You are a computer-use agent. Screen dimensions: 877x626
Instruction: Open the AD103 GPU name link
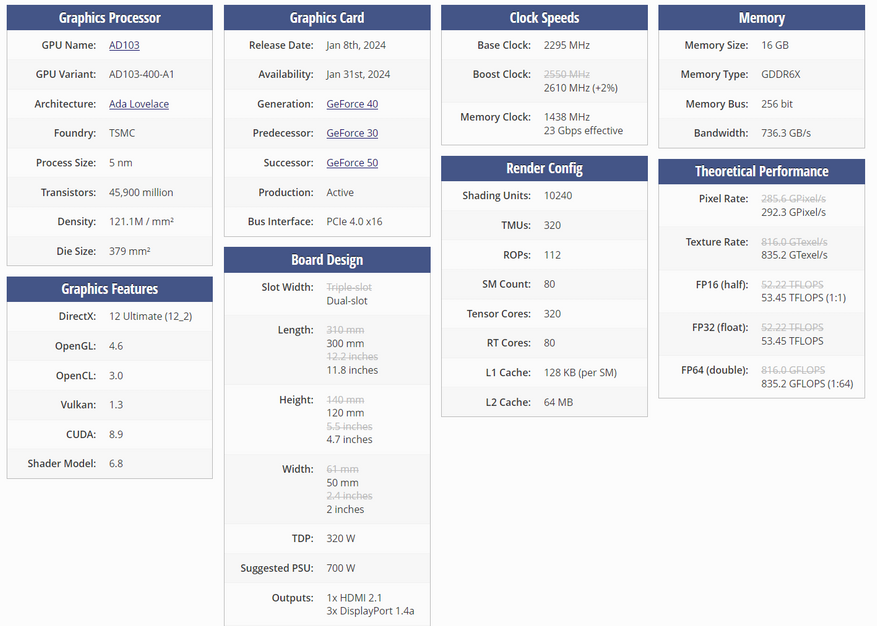point(124,45)
